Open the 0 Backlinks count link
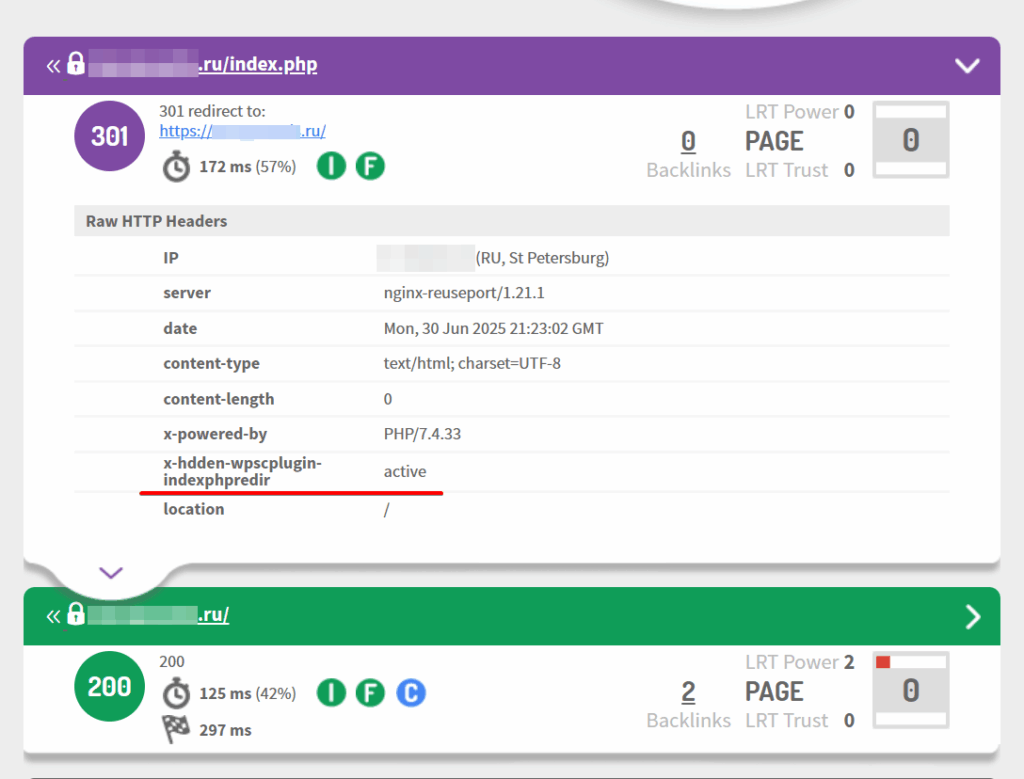Image resolution: width=1024 pixels, height=779 pixels. (x=688, y=141)
